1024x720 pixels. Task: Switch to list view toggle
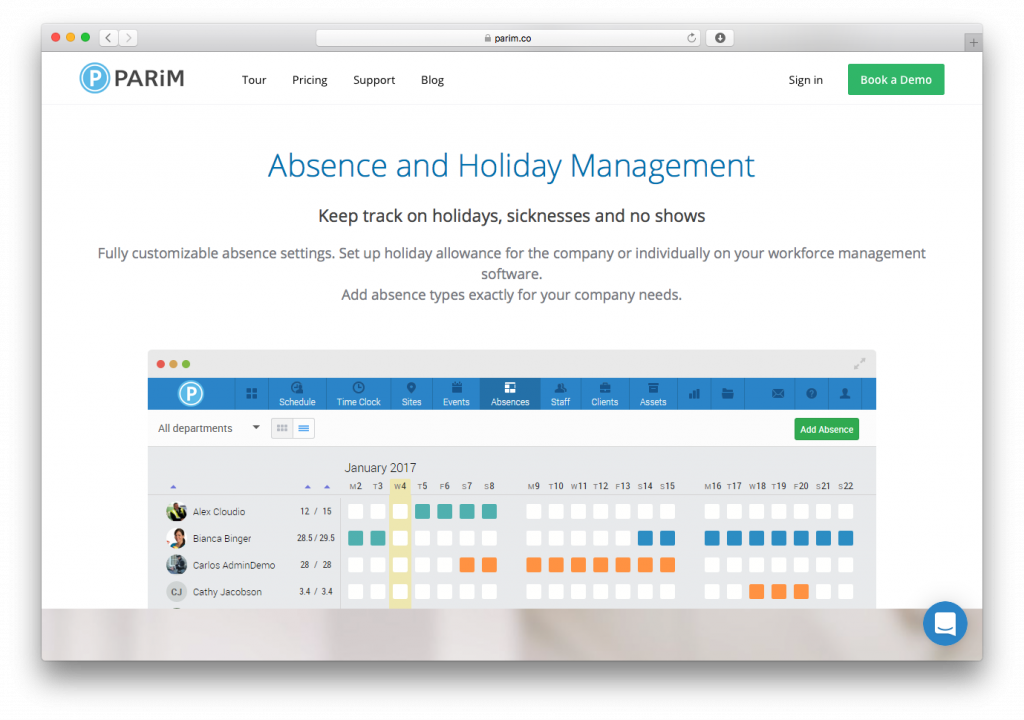304,428
